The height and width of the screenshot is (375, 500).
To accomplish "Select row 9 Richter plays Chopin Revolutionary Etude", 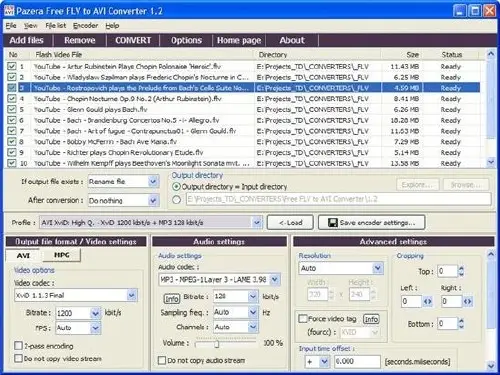I will (243, 153).
